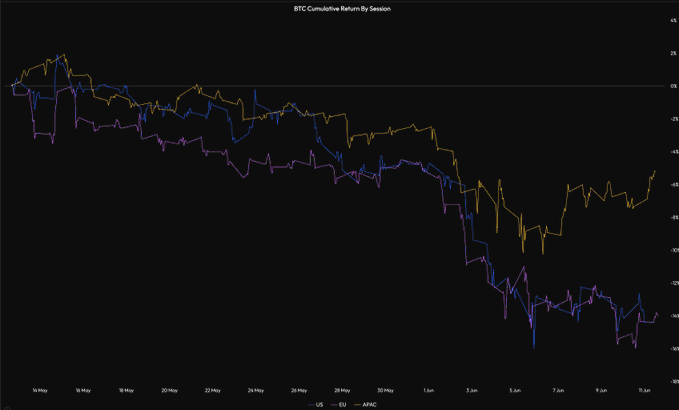
Task: Click the 18 May date label
Action: tap(126, 391)
